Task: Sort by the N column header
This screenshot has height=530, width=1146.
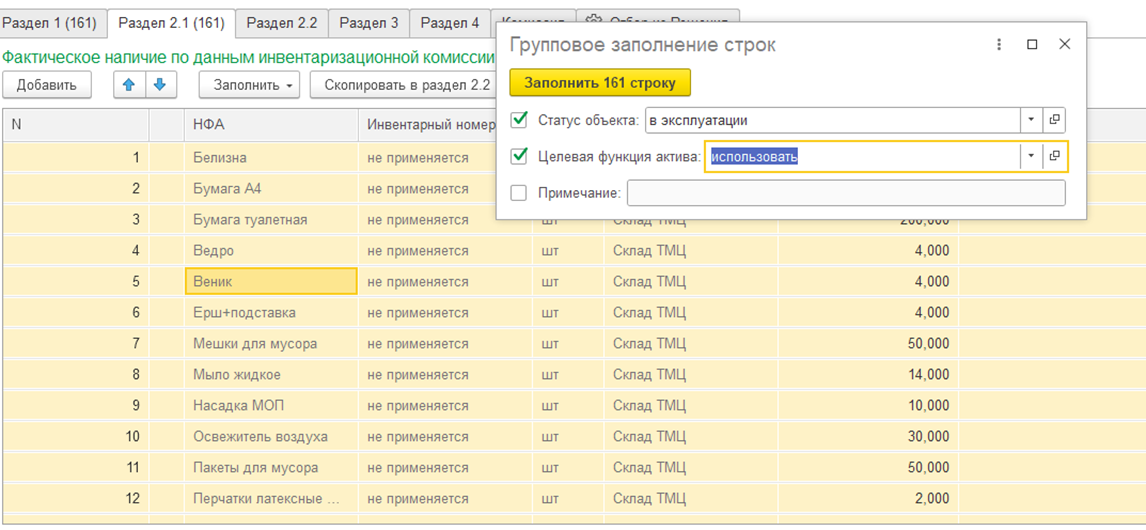Action: [x=75, y=125]
